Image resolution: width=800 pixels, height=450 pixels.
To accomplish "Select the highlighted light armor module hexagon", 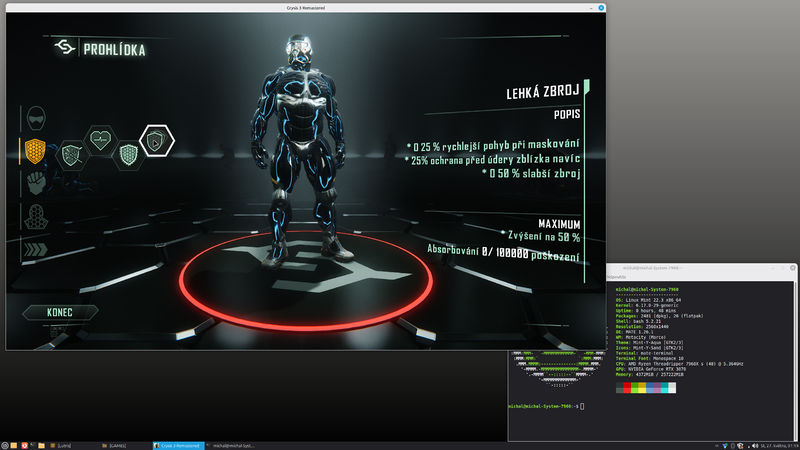I will coord(157,141).
